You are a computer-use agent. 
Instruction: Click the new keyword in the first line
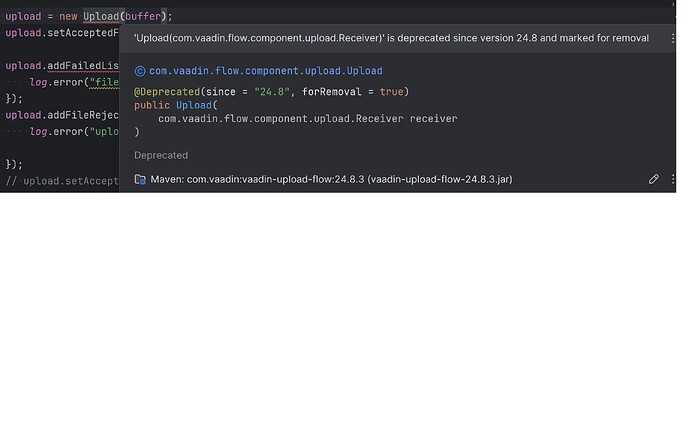point(68,16)
